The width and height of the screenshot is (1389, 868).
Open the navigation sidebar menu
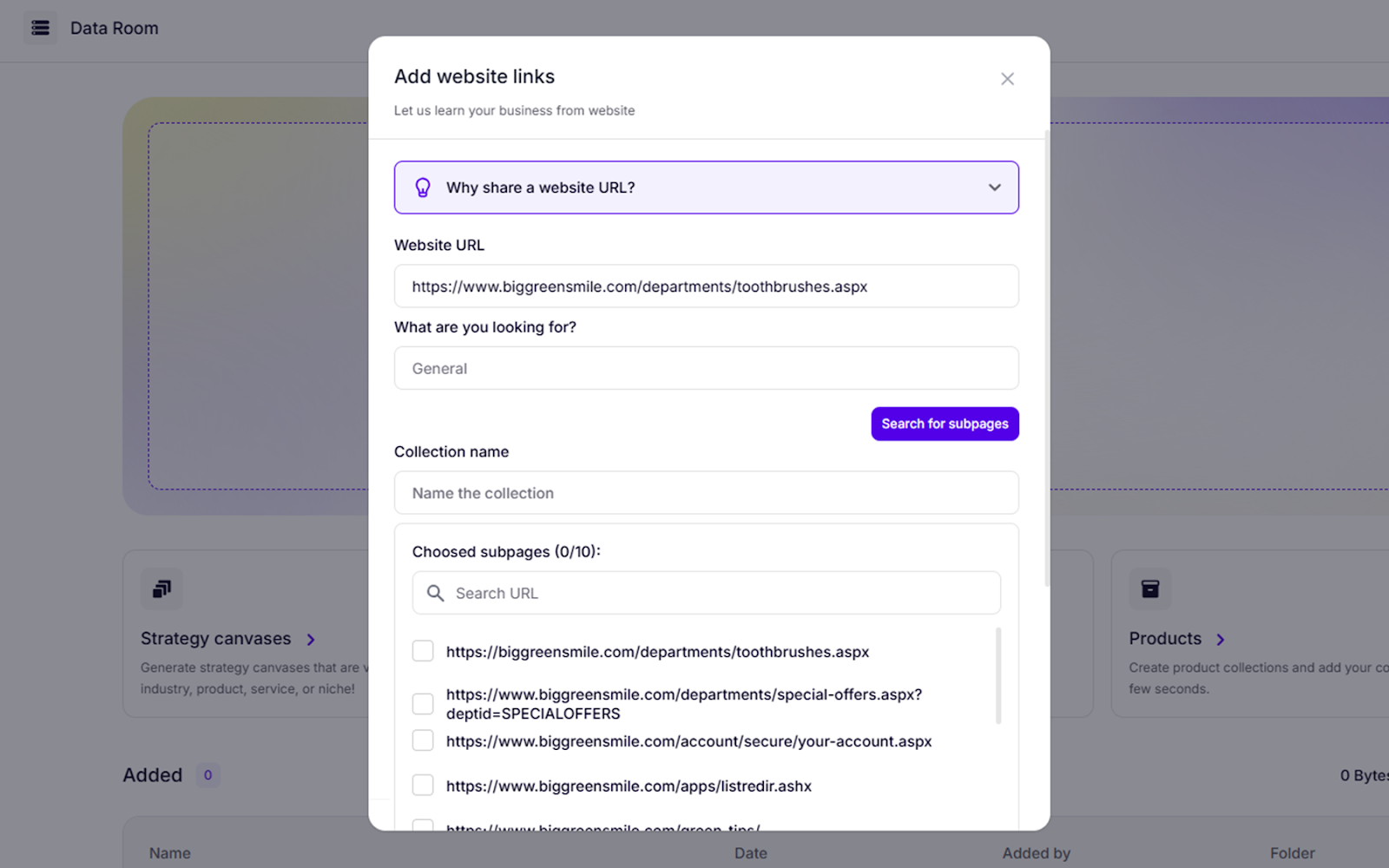click(40, 27)
